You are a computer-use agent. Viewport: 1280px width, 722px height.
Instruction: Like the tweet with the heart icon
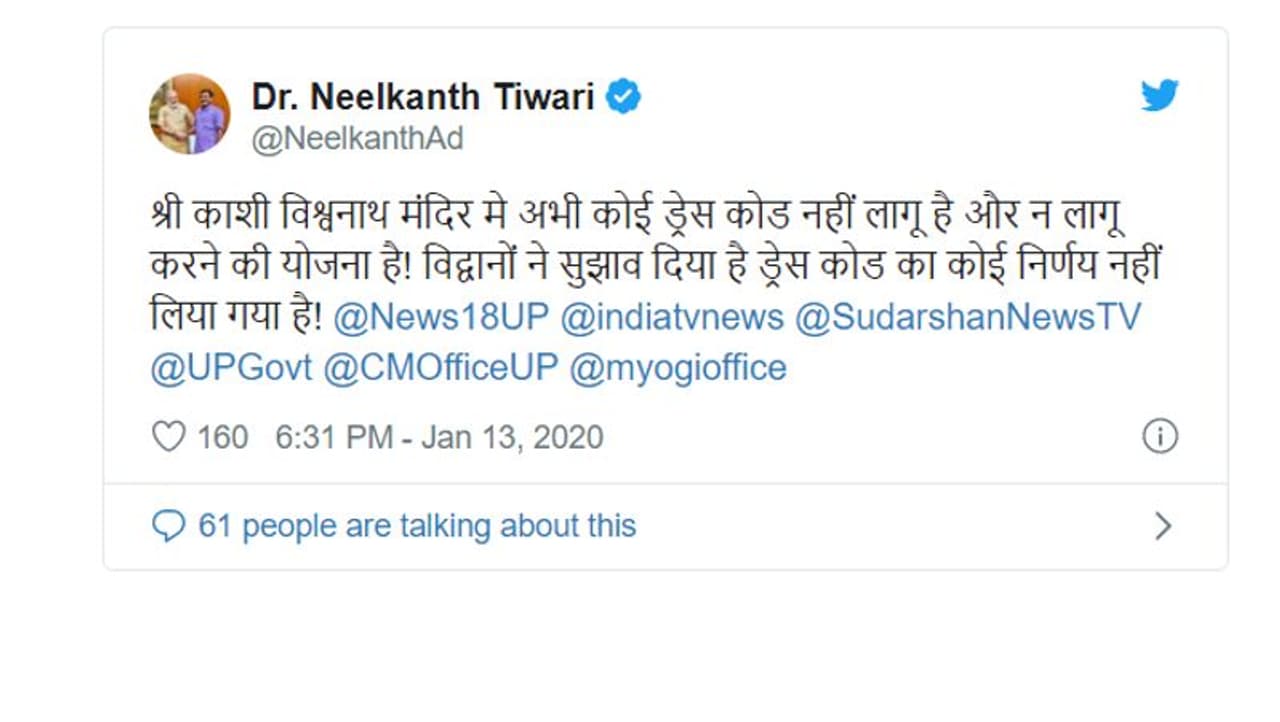click(168, 437)
